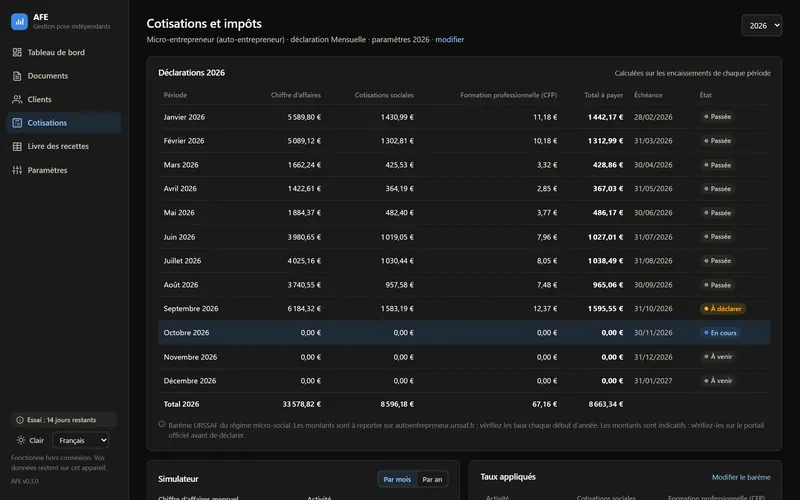Click the Déclarations 2026 heading
This screenshot has width=800, height=500.
[191, 73]
